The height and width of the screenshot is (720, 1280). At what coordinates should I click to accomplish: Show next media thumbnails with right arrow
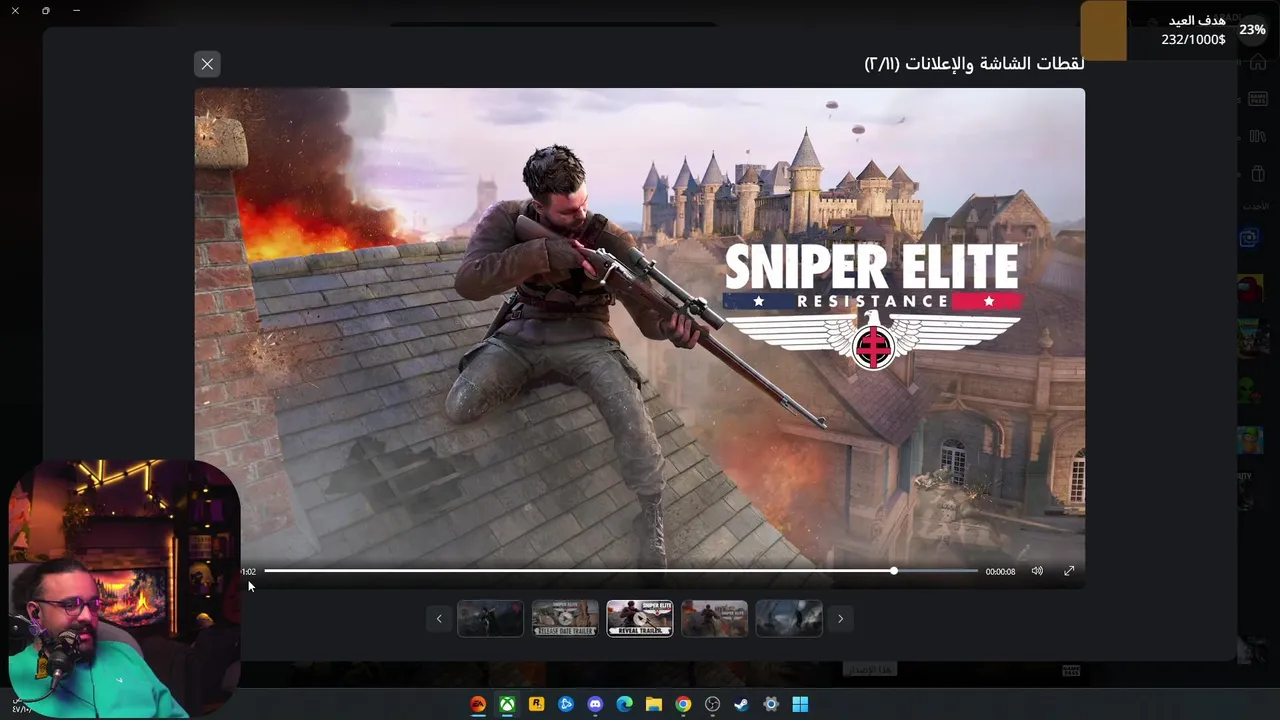[840, 619]
